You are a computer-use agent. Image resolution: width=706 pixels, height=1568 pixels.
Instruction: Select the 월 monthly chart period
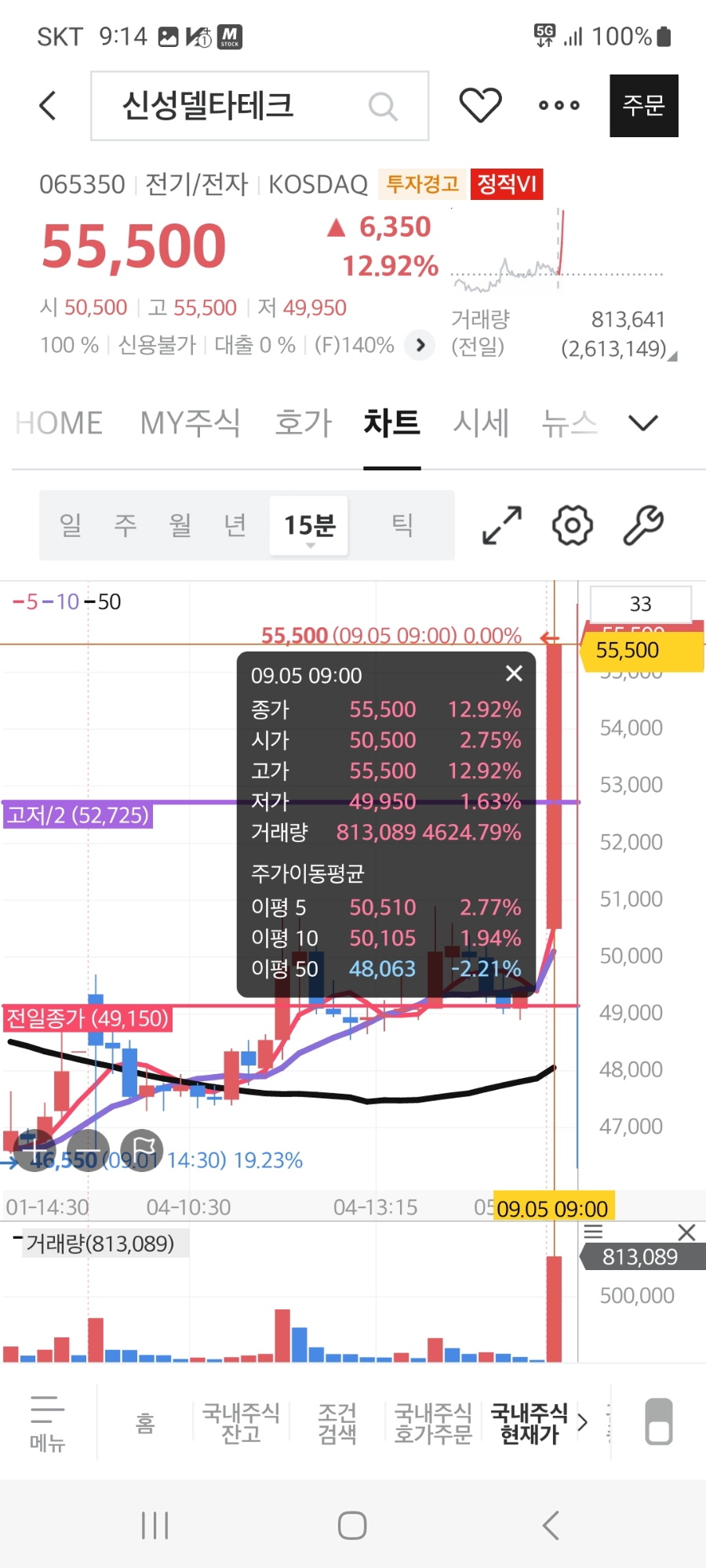pos(180,525)
